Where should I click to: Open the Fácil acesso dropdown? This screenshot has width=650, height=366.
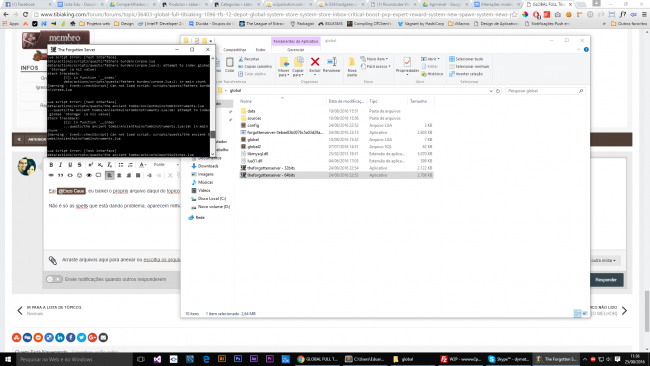(x=376, y=67)
